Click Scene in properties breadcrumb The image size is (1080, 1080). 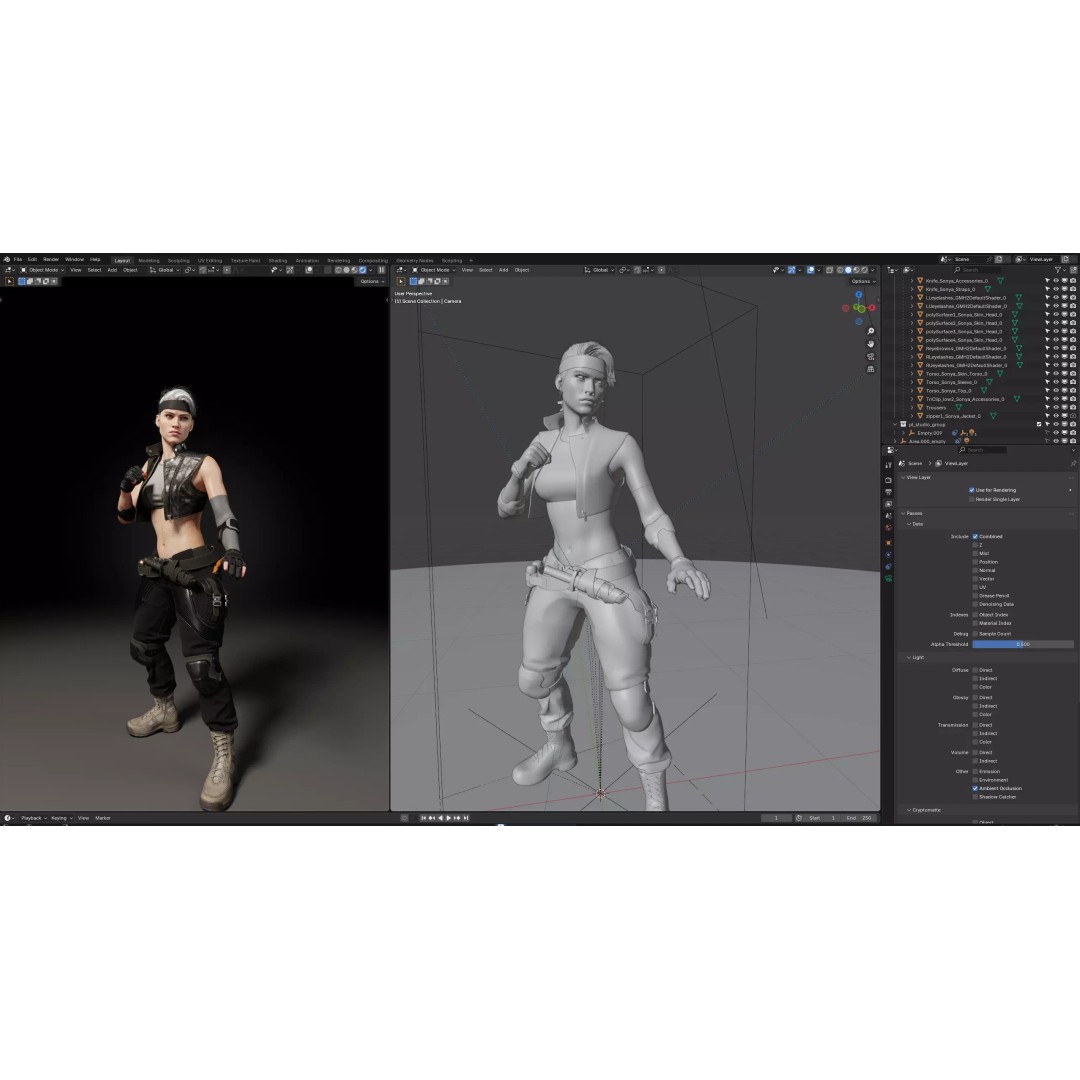tap(915, 464)
